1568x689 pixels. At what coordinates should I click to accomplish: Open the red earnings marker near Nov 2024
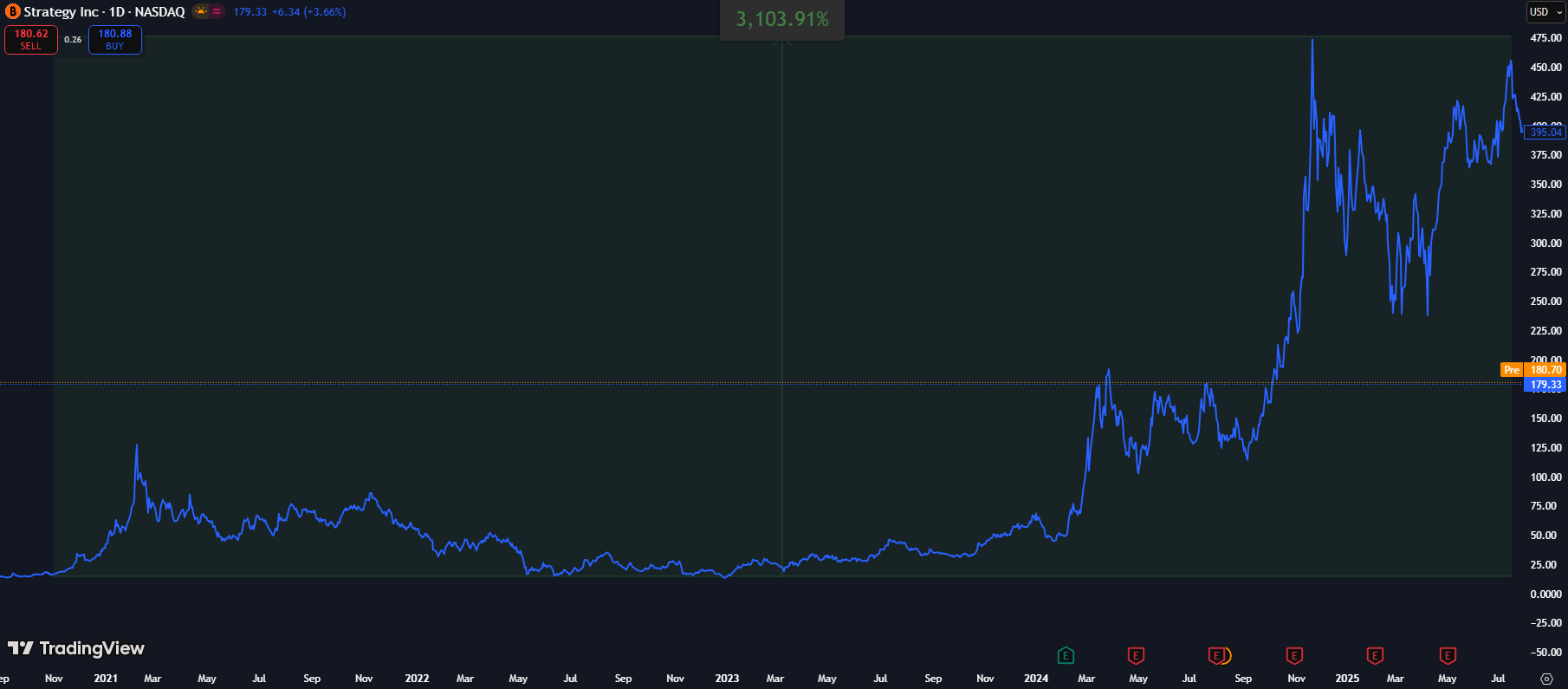coord(1294,655)
